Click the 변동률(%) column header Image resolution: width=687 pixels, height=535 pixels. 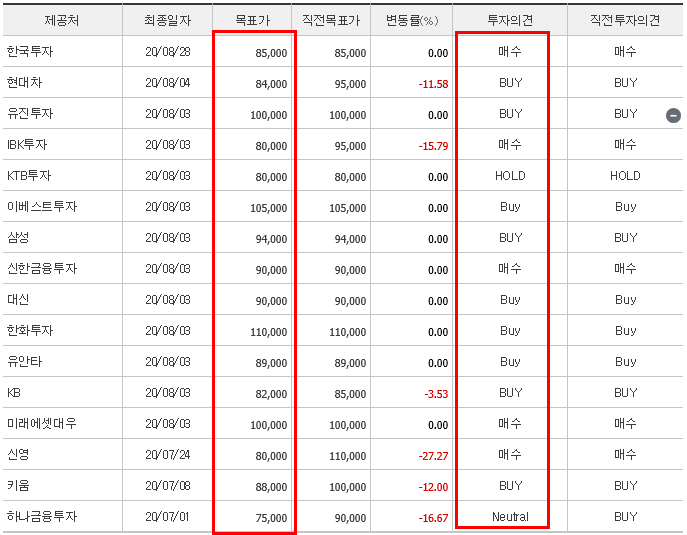click(x=412, y=20)
